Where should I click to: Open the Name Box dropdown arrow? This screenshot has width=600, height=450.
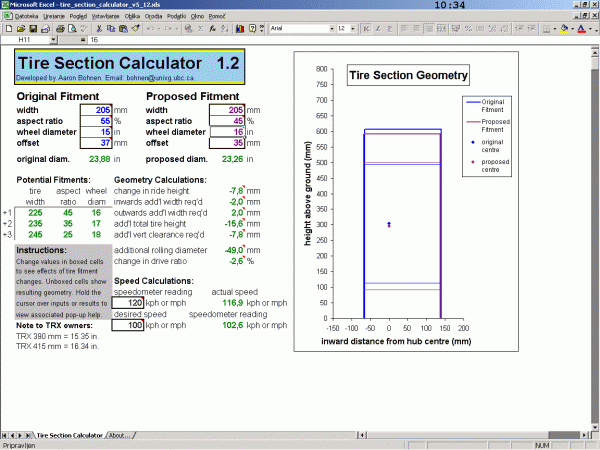point(53,39)
